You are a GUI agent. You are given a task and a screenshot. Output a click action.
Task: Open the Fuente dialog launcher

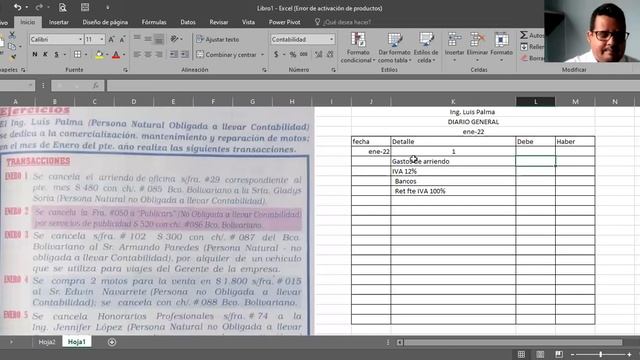coord(125,70)
